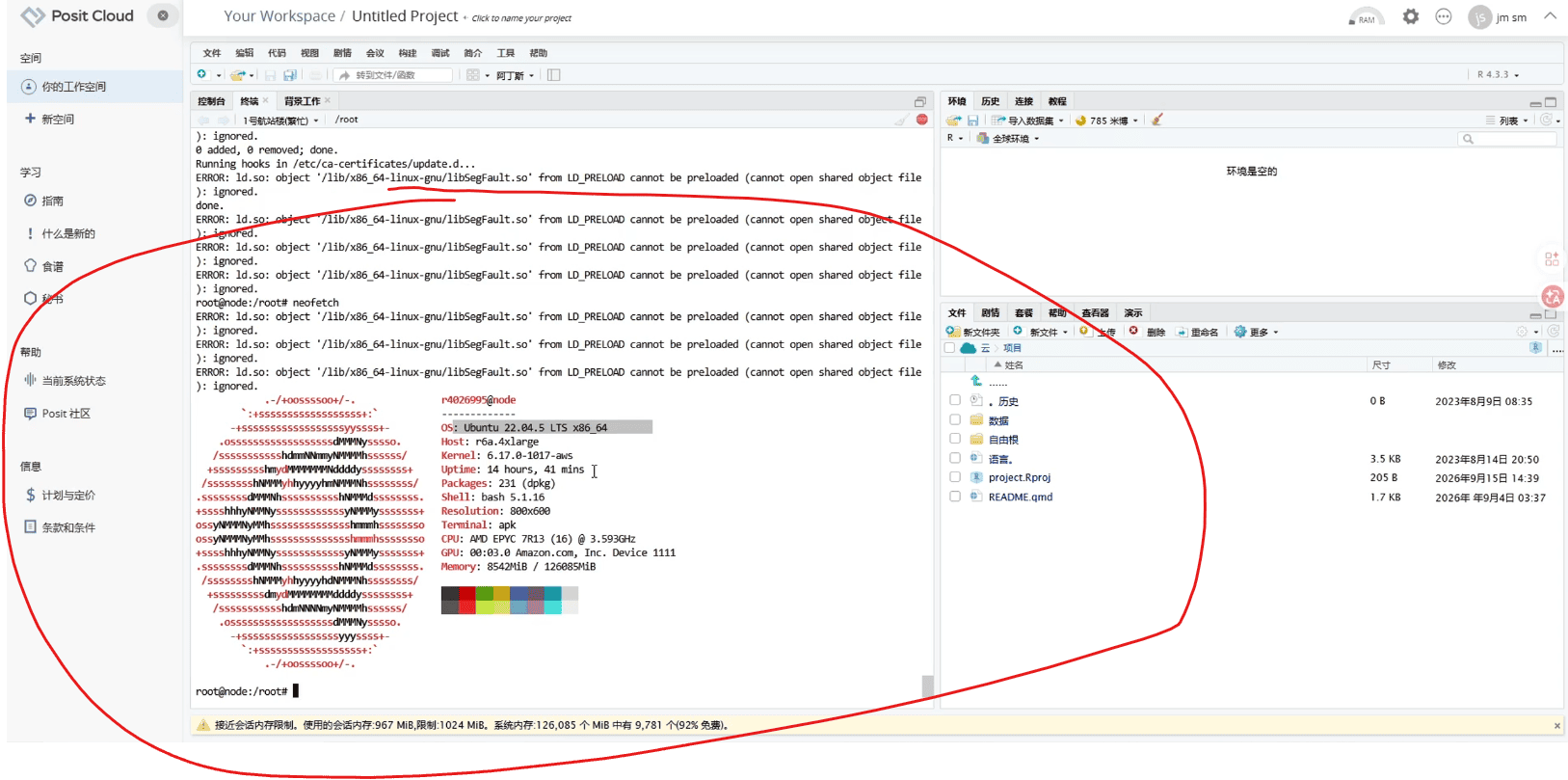The height and width of the screenshot is (780, 1568).
Task: Open the 全球环境 environment dropdown
Action: (x=1008, y=139)
